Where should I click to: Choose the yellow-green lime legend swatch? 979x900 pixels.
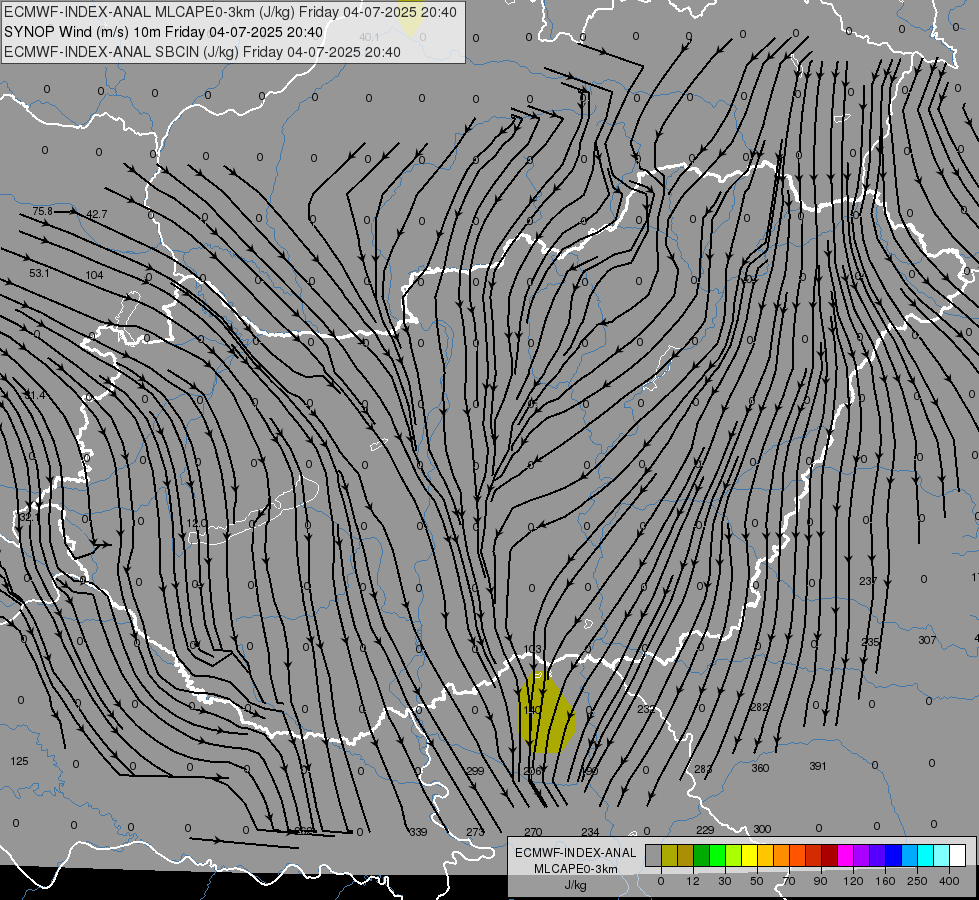734,855
